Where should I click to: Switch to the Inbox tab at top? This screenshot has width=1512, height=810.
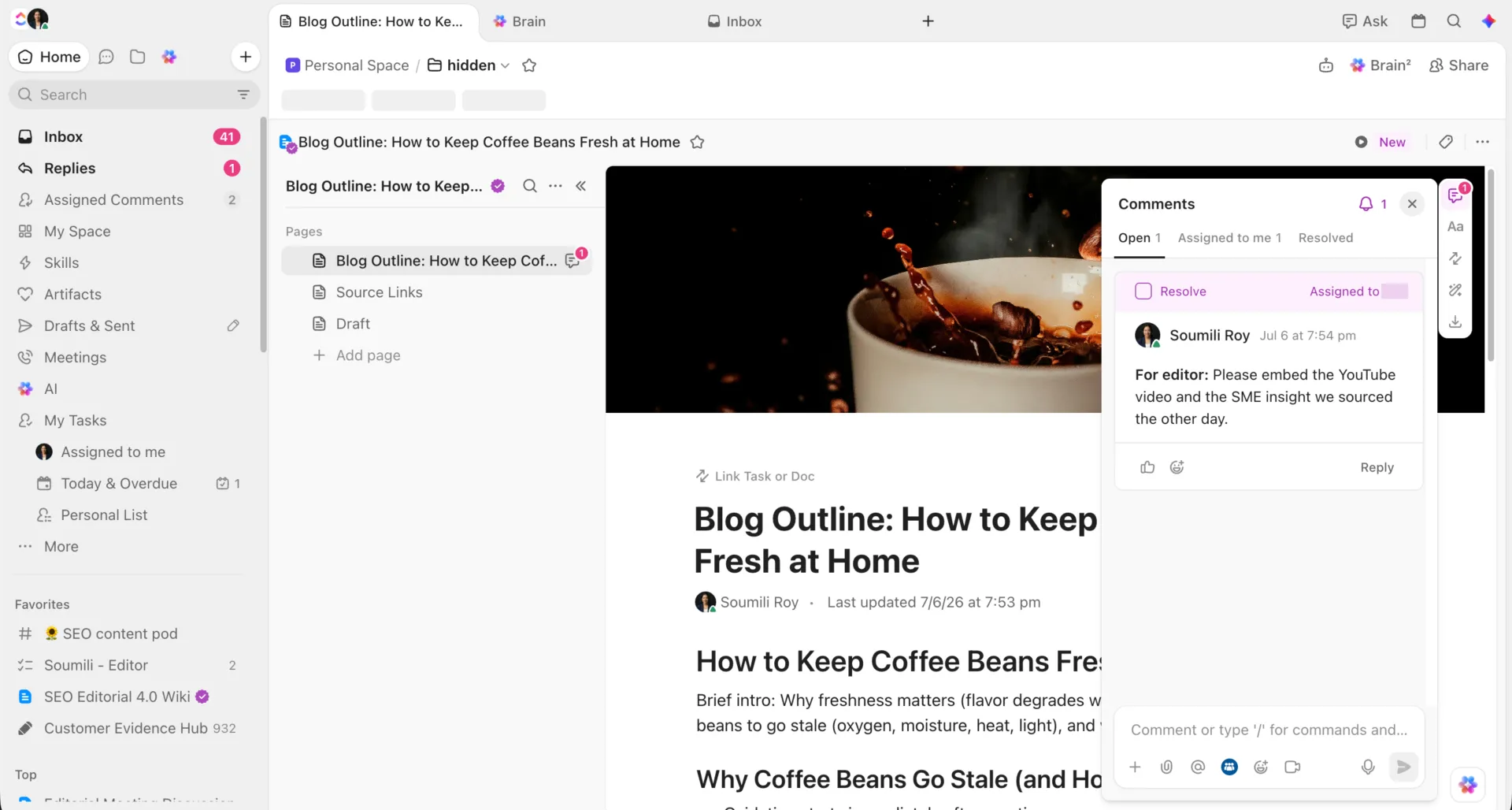pos(735,21)
